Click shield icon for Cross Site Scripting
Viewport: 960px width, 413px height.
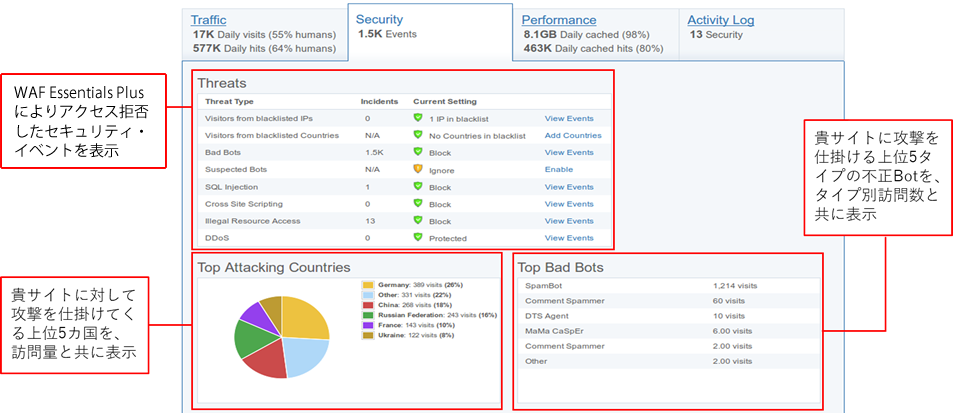coord(418,204)
